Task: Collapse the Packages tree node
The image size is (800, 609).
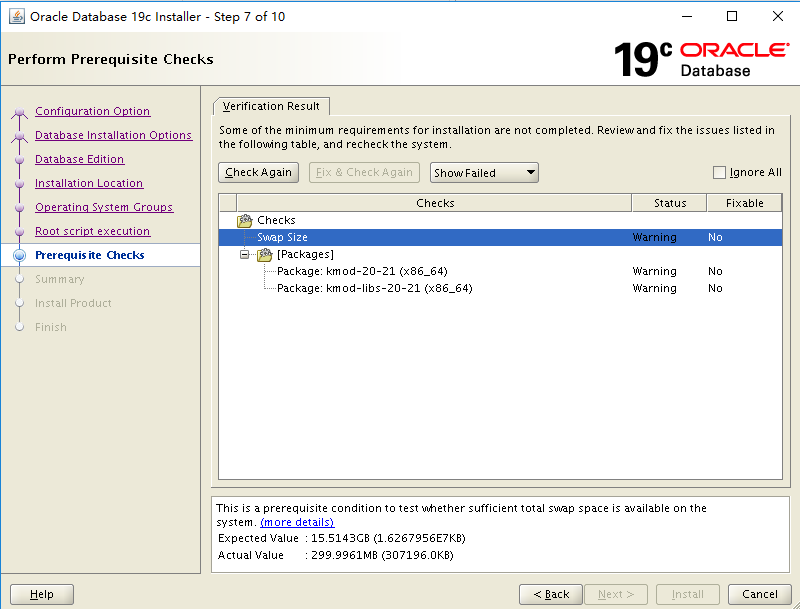Action: tap(244, 255)
